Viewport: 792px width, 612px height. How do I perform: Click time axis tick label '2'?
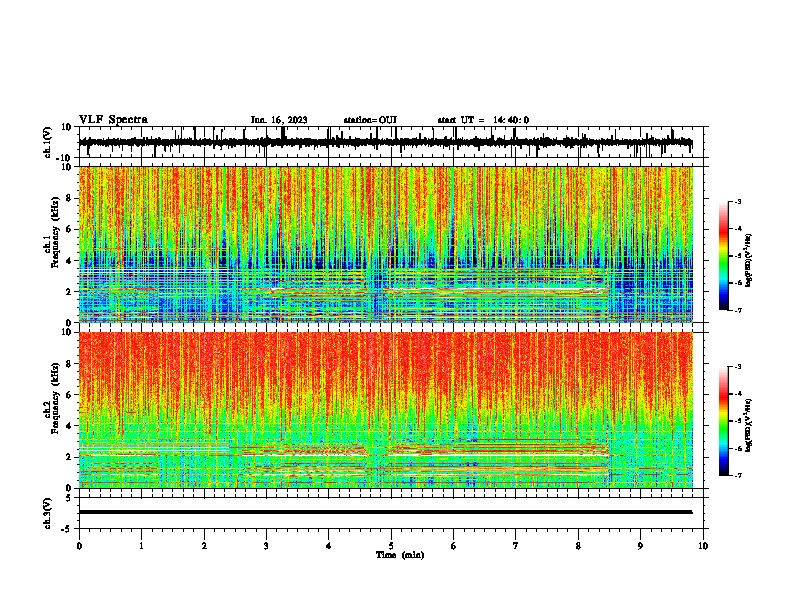point(204,546)
